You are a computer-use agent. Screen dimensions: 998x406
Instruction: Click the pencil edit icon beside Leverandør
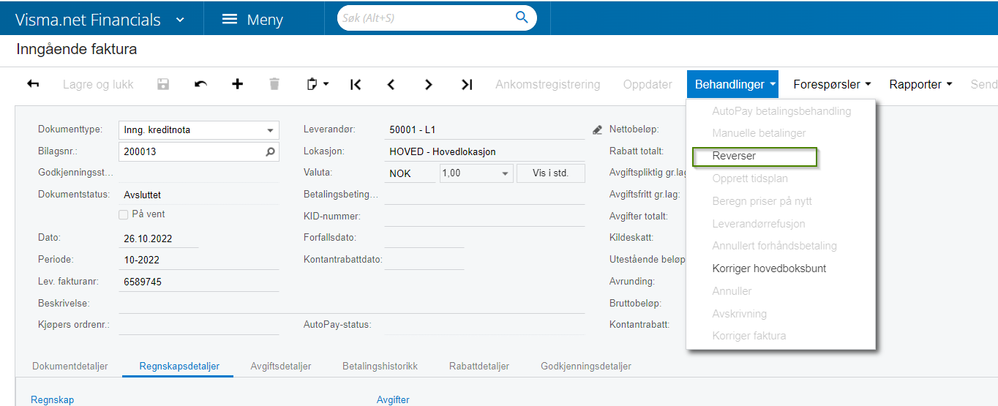(597, 130)
